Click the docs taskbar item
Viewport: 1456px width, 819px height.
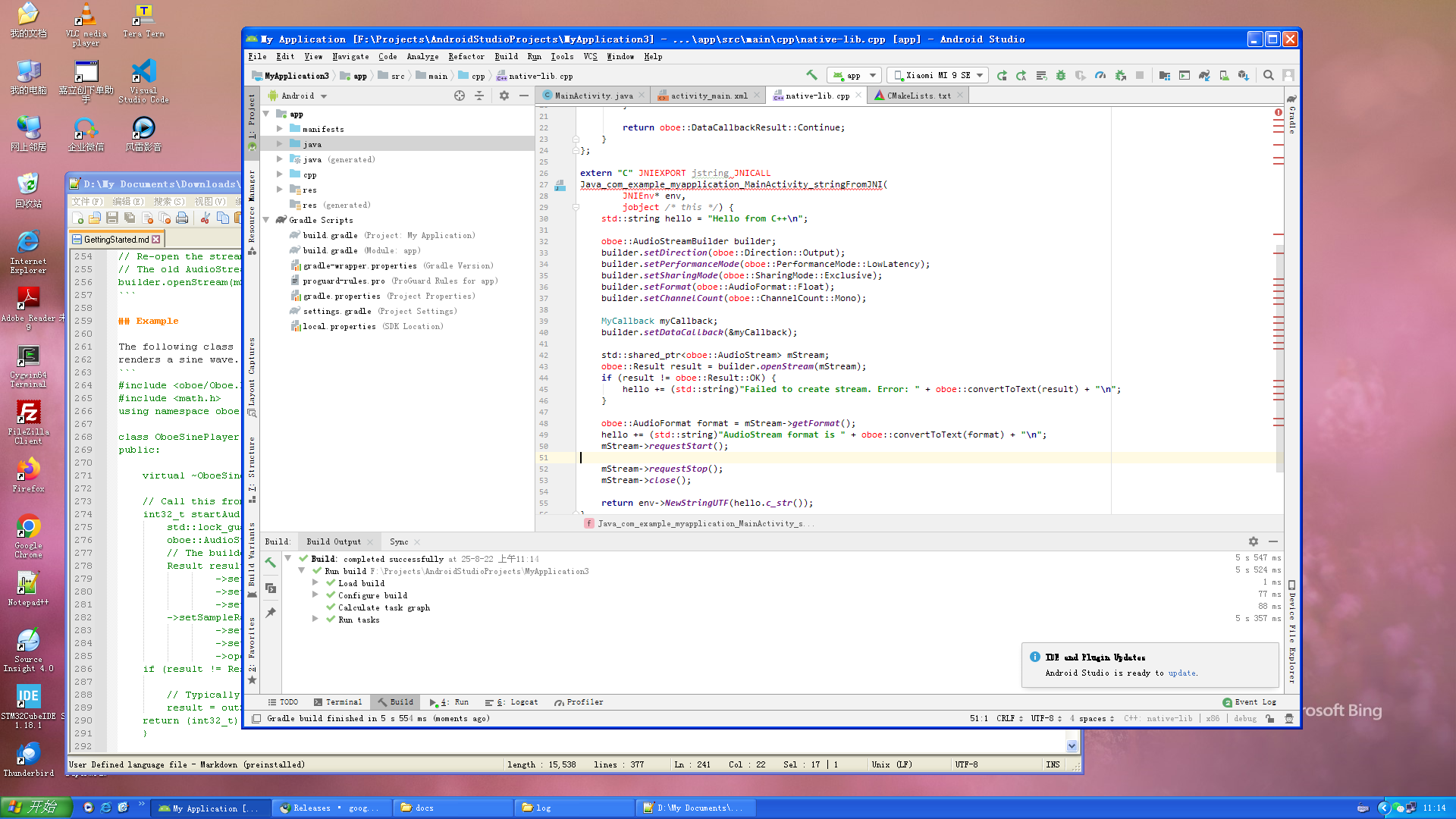pos(453,808)
